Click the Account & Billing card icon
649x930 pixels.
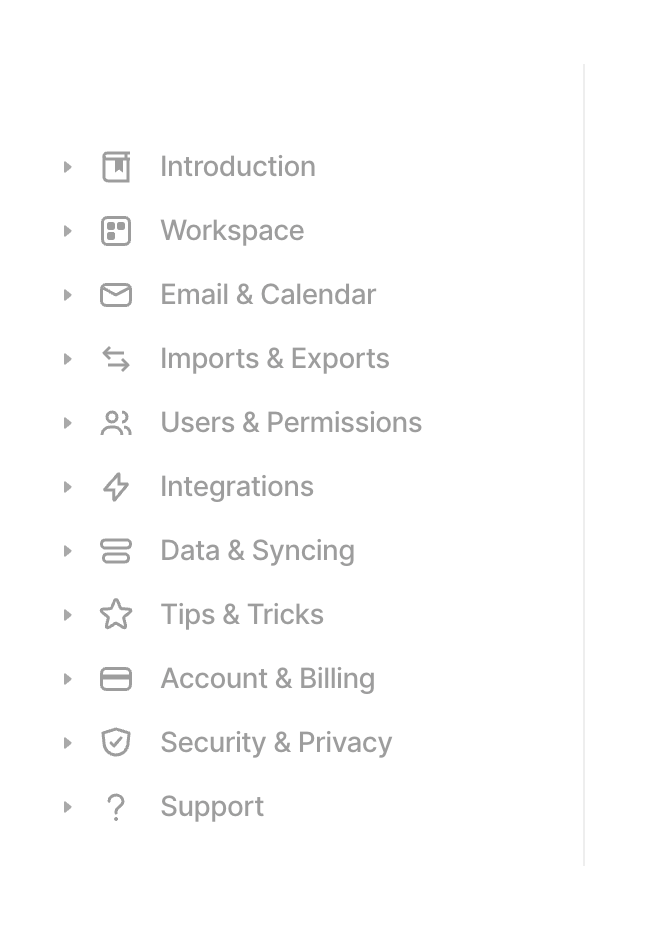coord(116,678)
